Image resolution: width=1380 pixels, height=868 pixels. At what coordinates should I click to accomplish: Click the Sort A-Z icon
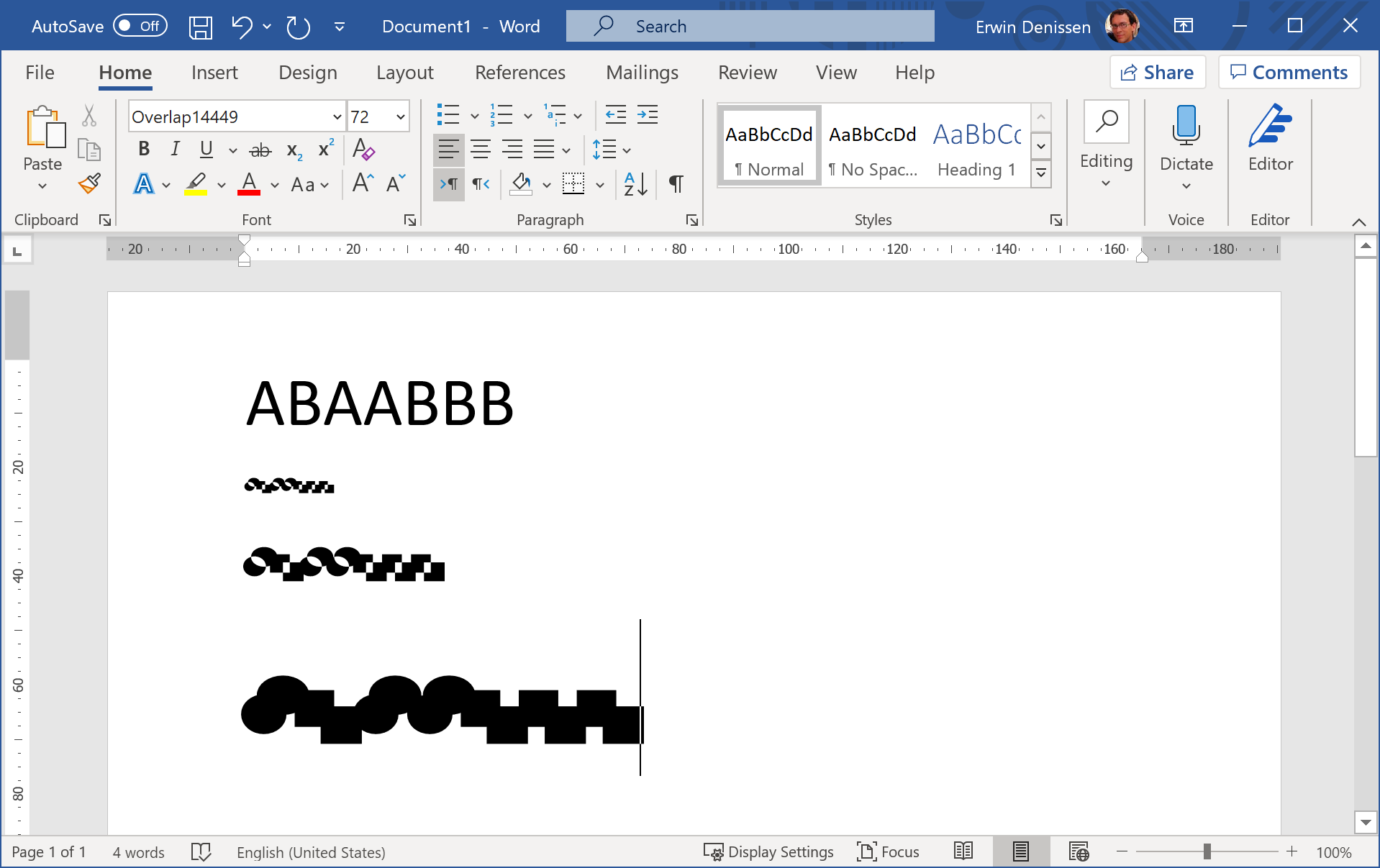click(x=635, y=184)
